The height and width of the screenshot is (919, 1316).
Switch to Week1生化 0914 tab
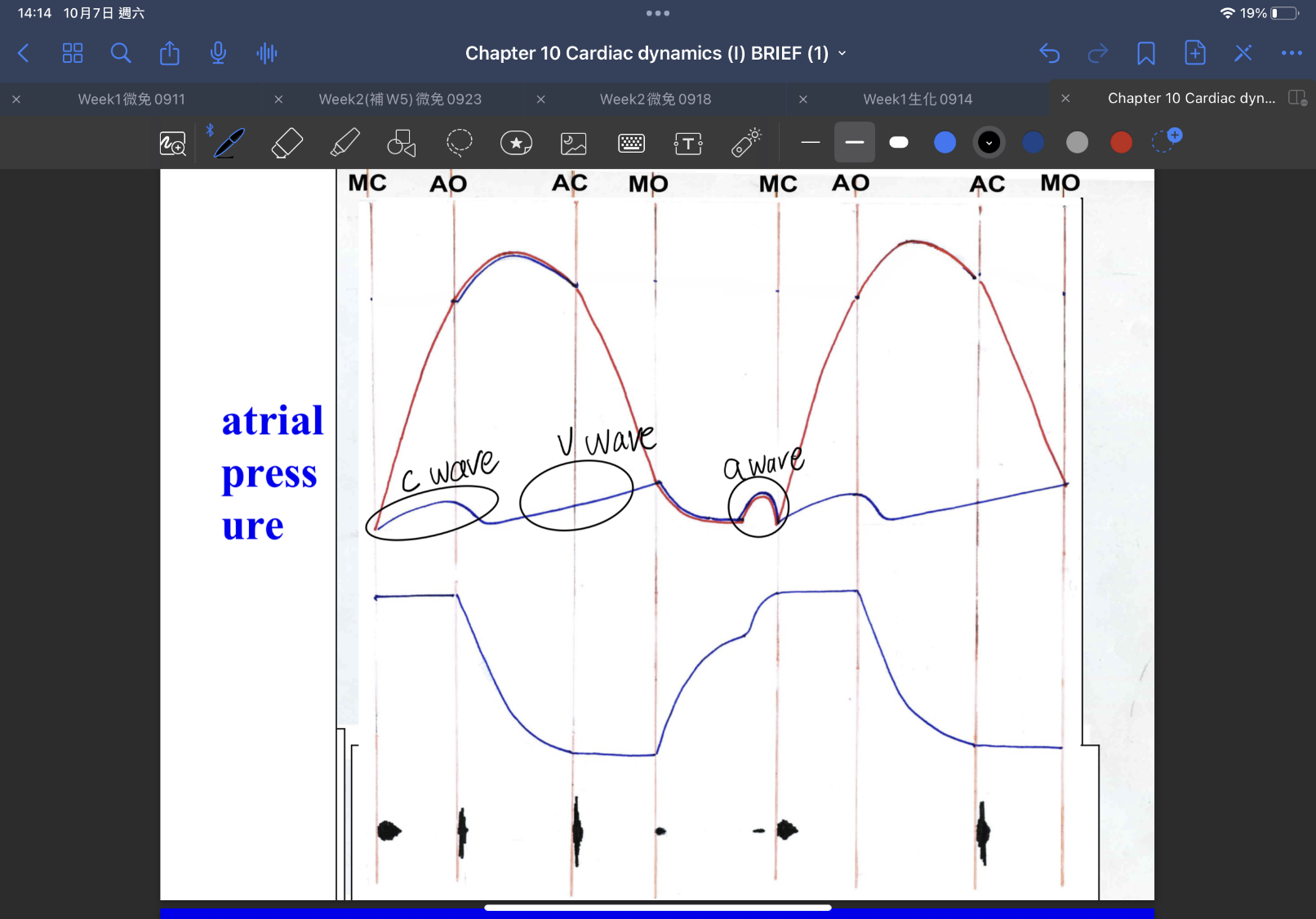(918, 100)
